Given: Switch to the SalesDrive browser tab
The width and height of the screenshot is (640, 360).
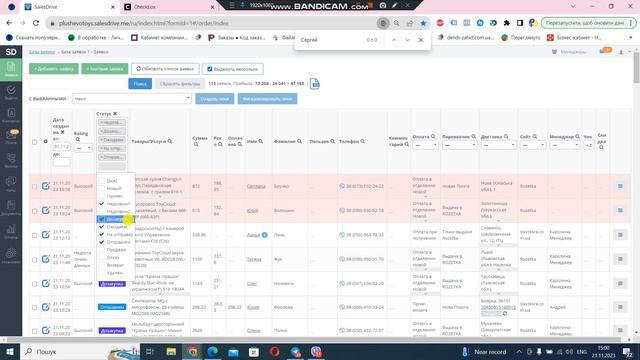Looking at the screenshot, I should point(69,7).
